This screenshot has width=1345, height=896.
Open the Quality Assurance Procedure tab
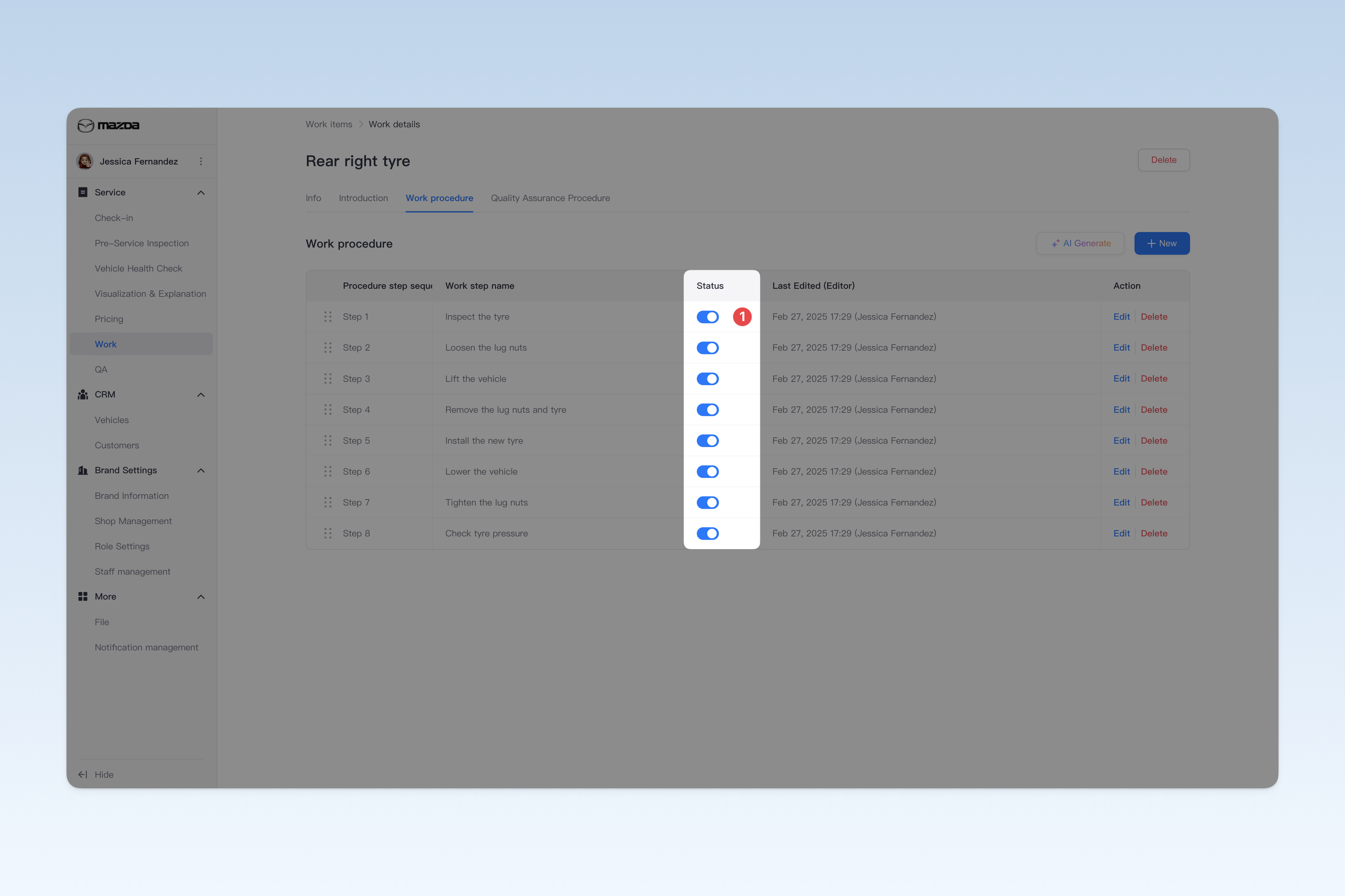pyautogui.click(x=550, y=198)
